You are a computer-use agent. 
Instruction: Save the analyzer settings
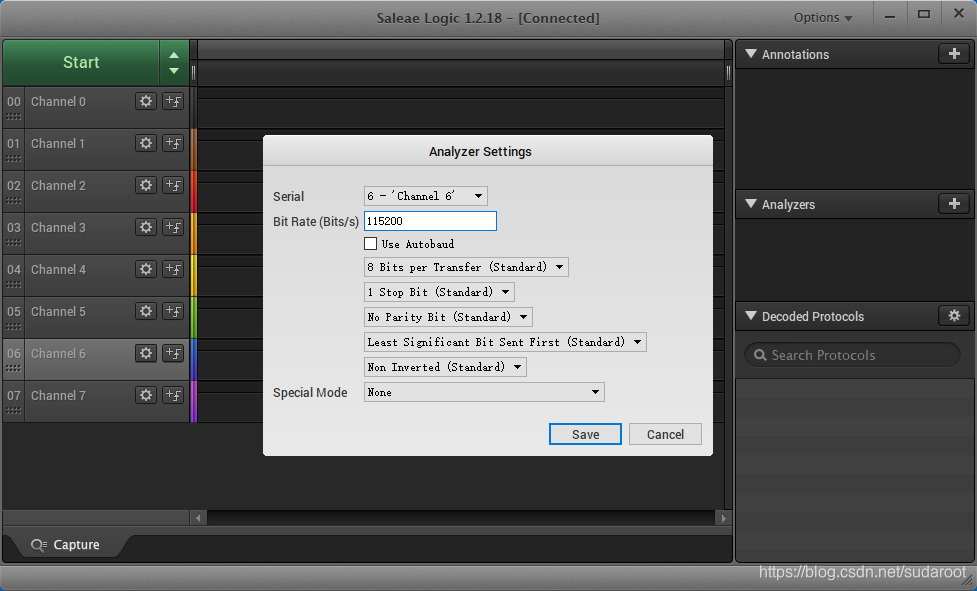(585, 434)
